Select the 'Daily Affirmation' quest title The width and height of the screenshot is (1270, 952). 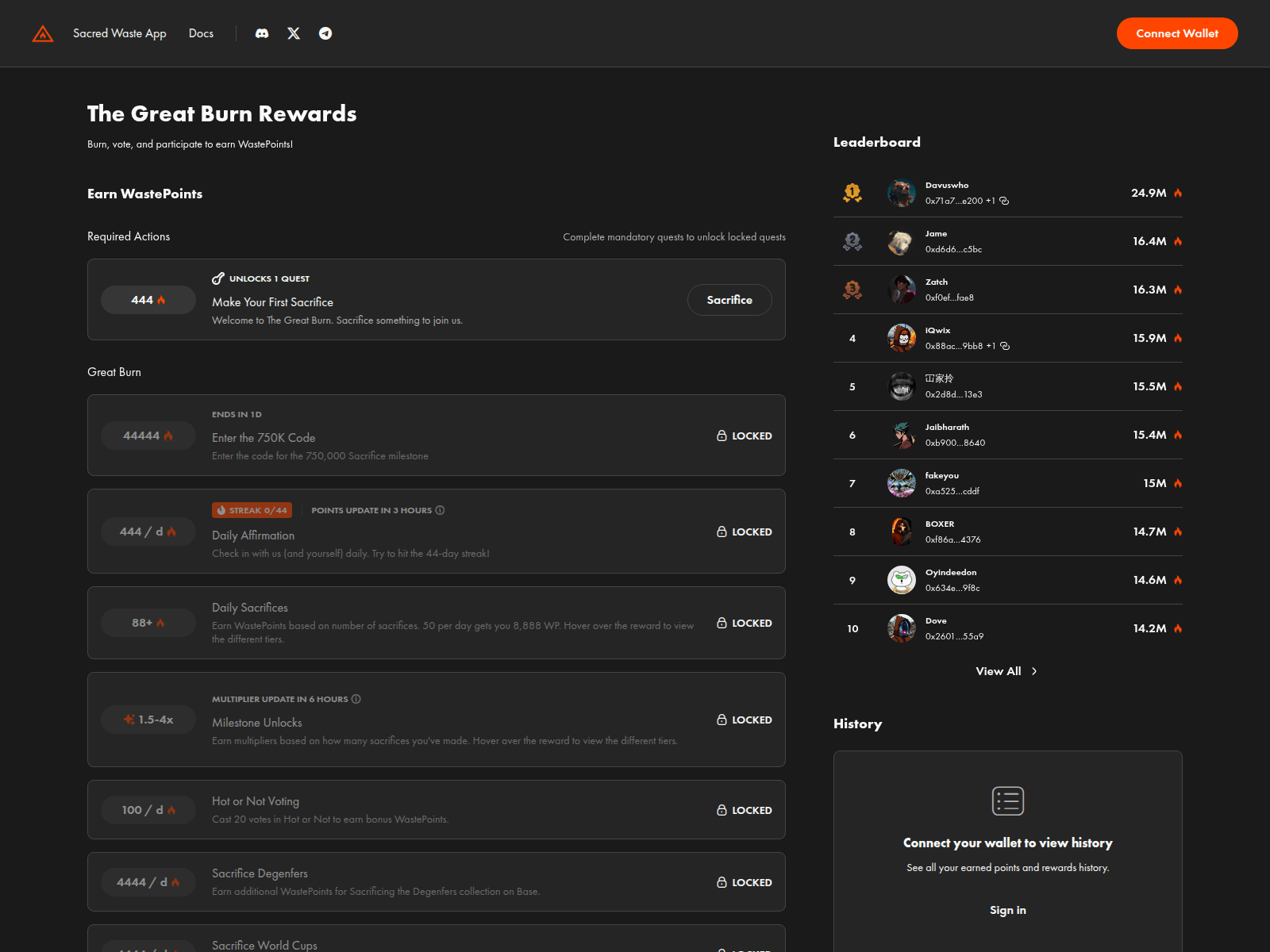click(253, 535)
